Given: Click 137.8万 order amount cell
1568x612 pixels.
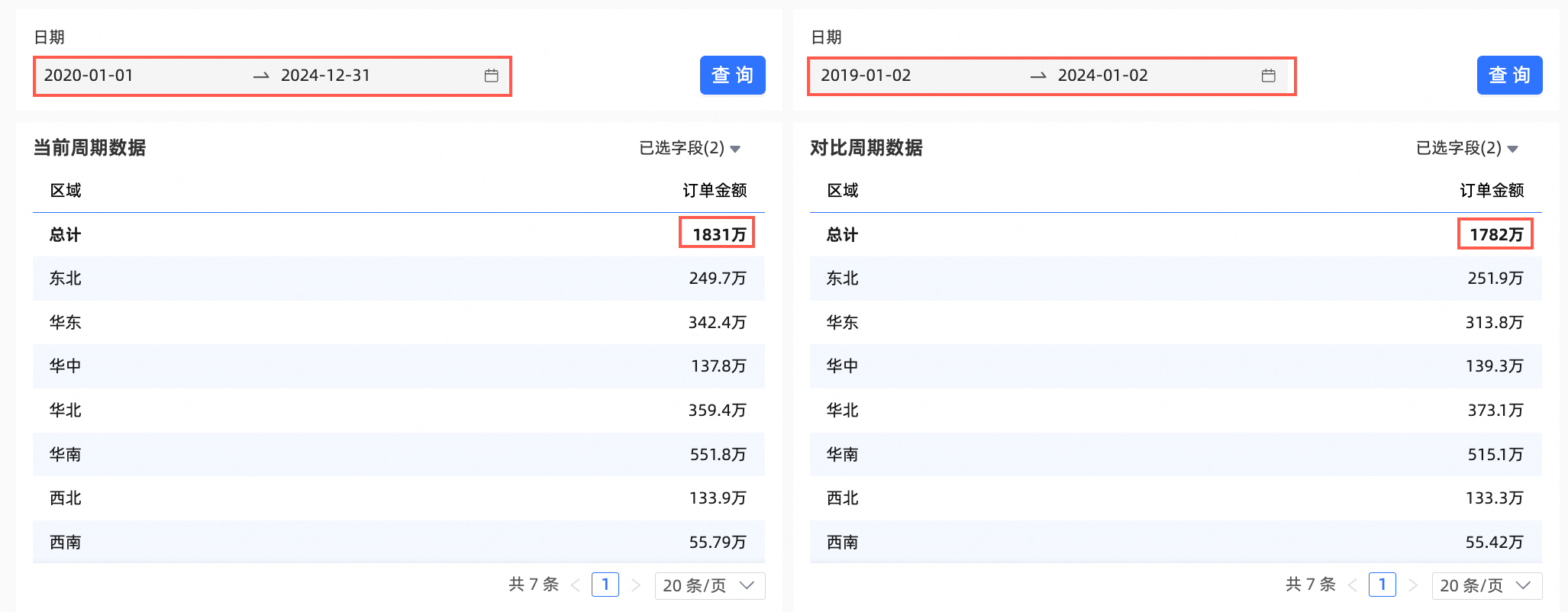Looking at the screenshot, I should (718, 366).
